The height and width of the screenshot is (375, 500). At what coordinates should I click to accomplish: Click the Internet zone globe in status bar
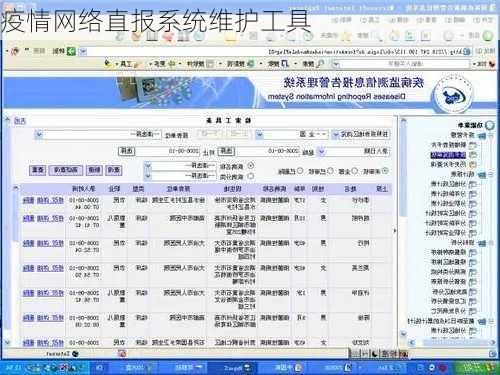pos(76,354)
